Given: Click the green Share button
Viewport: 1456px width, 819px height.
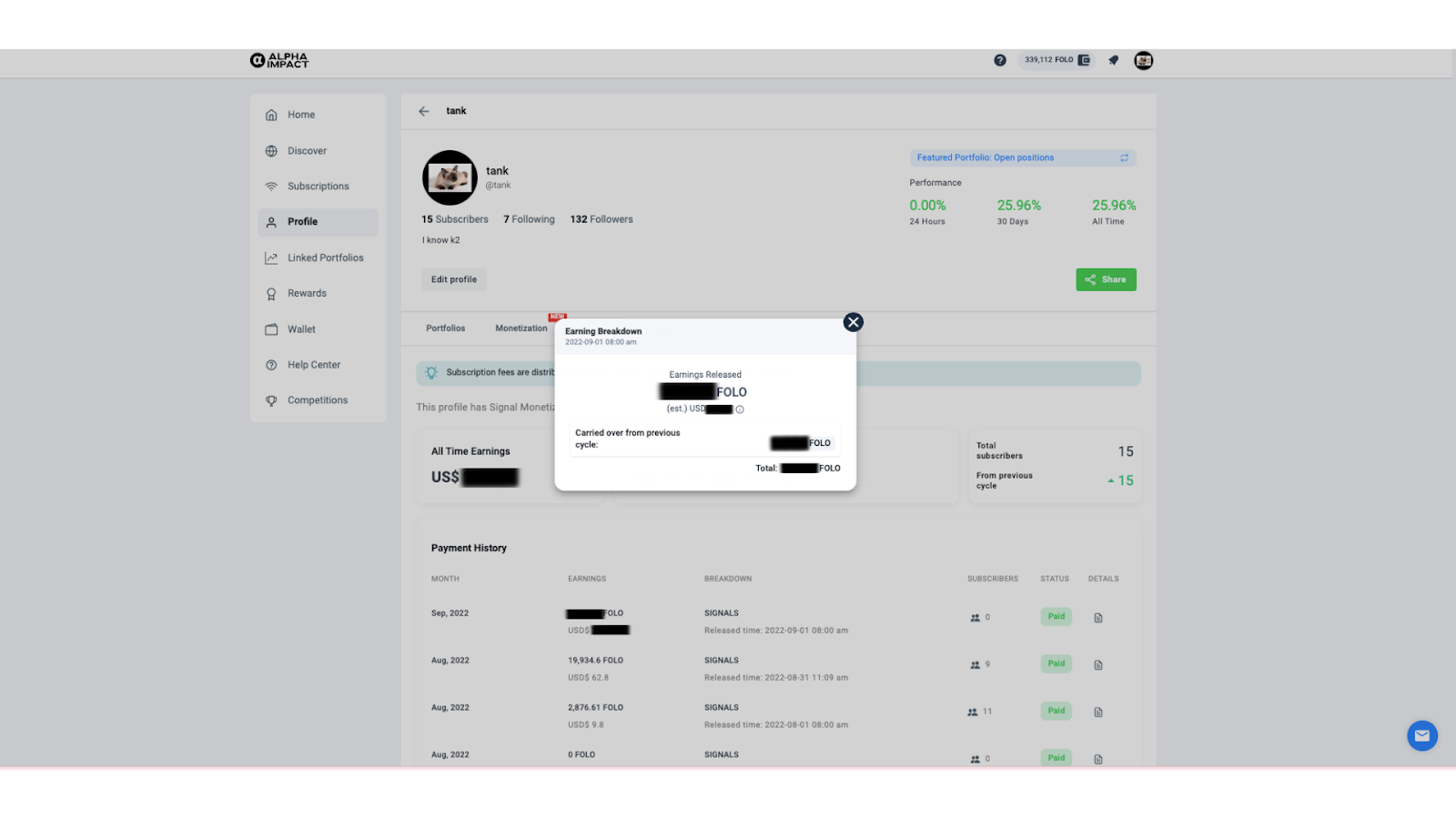Looking at the screenshot, I should pyautogui.click(x=1106, y=279).
